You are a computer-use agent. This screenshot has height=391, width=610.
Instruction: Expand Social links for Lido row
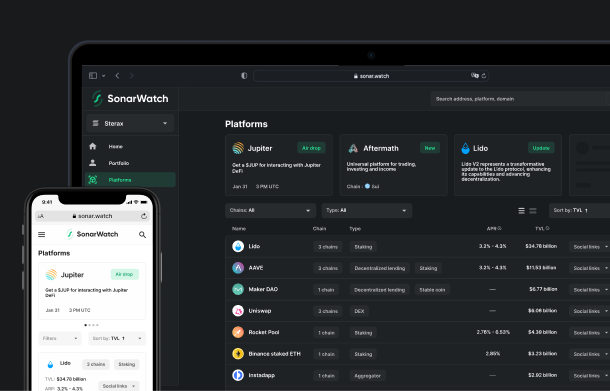click(x=590, y=247)
